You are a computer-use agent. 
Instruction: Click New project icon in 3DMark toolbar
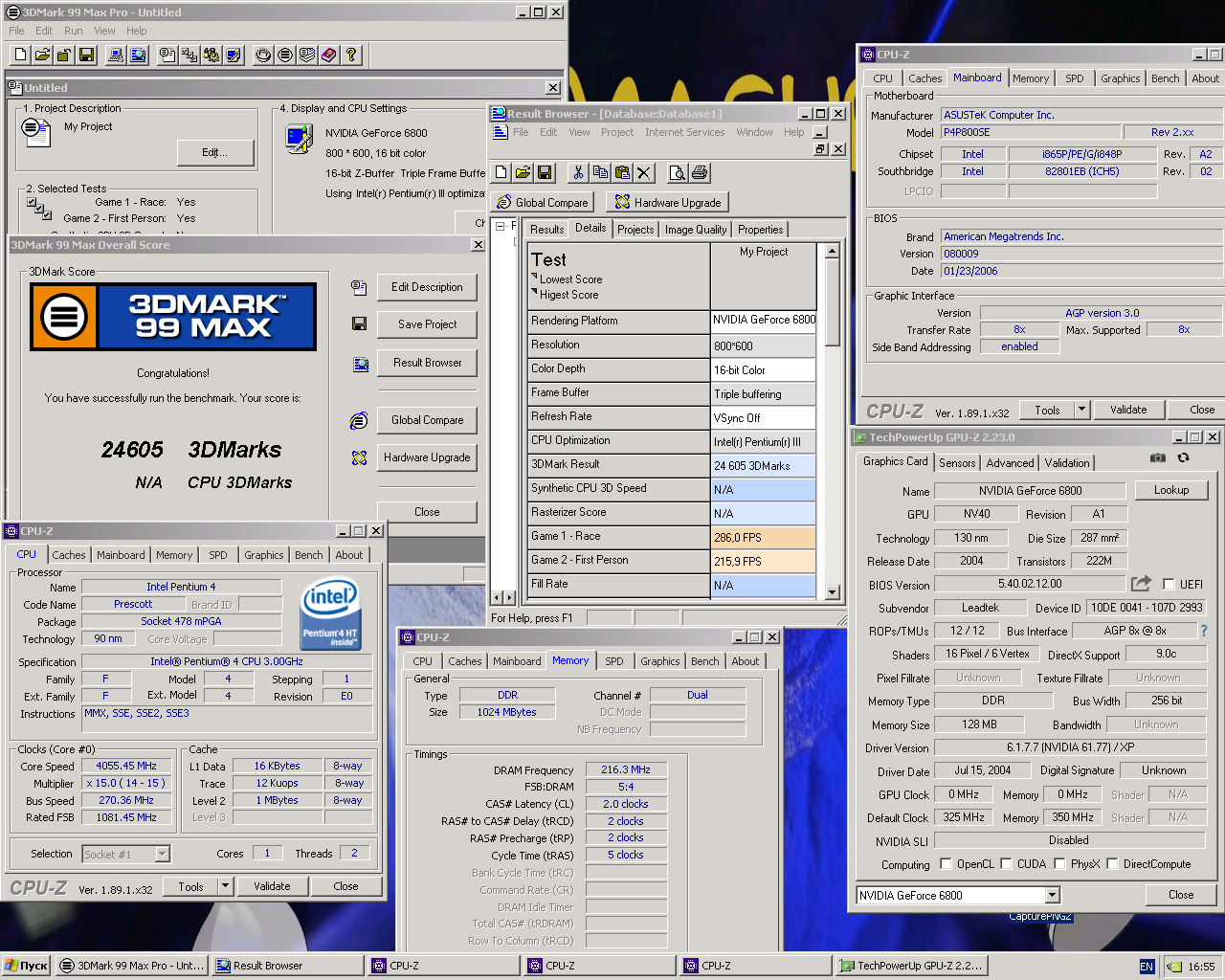pos(20,55)
